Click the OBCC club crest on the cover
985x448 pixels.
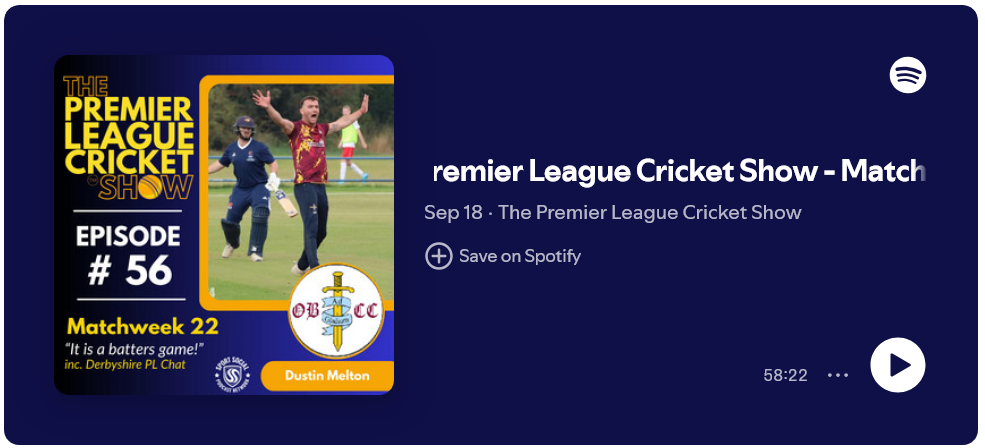(336, 310)
